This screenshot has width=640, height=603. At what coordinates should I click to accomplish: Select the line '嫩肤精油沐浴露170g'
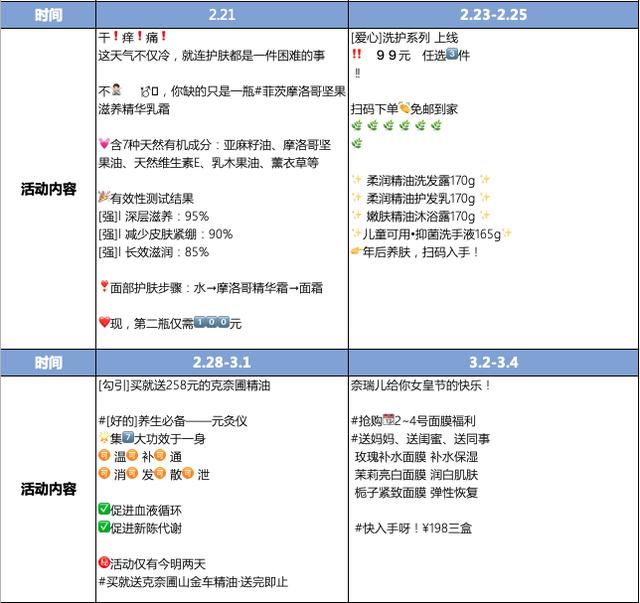421,216
